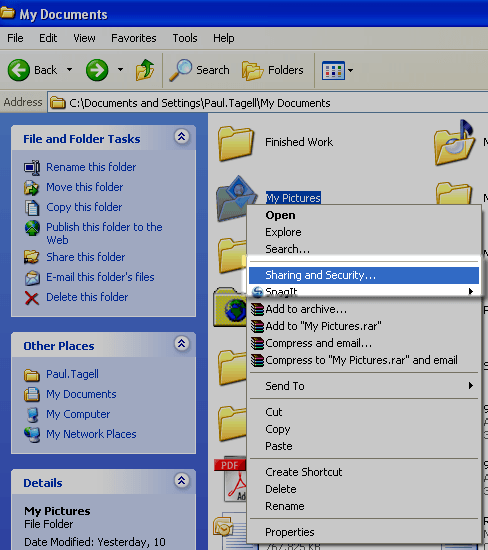Open the Views dropdown arrow

(350, 71)
